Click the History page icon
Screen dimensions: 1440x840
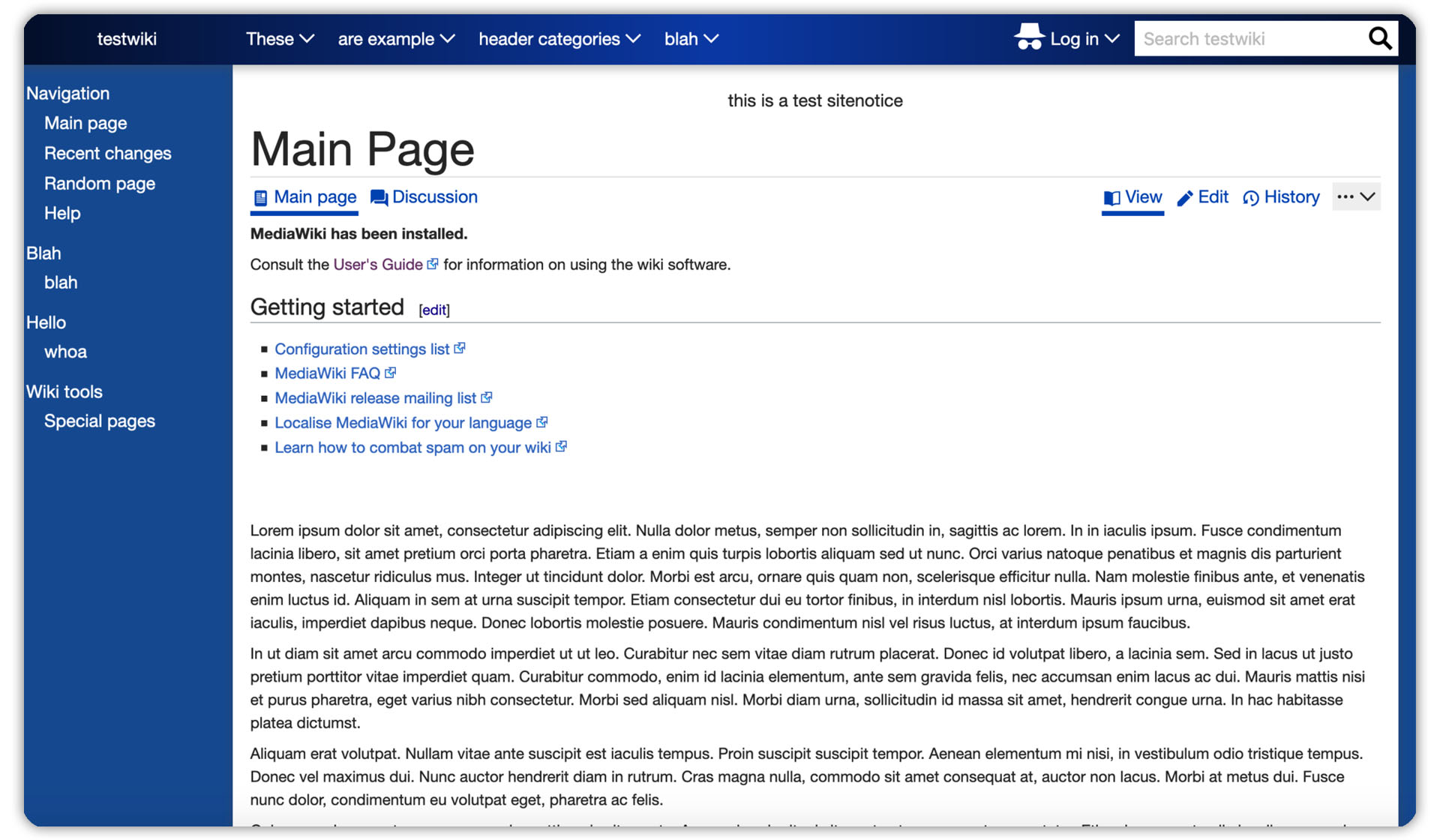pyautogui.click(x=1250, y=197)
